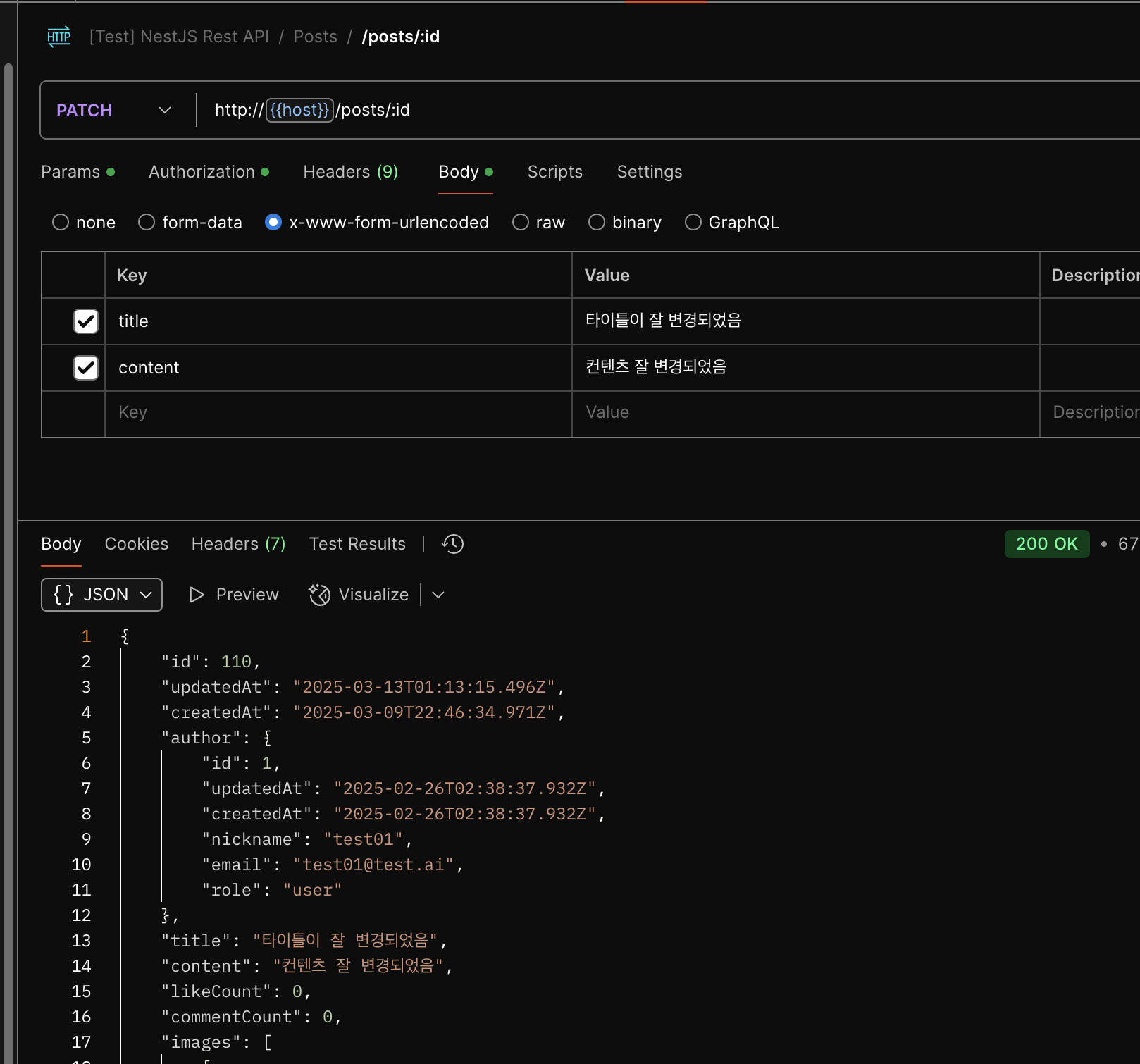Viewport: 1140px width, 1064px height.
Task: Click the email "test01@test.ai" value
Action: (x=373, y=865)
